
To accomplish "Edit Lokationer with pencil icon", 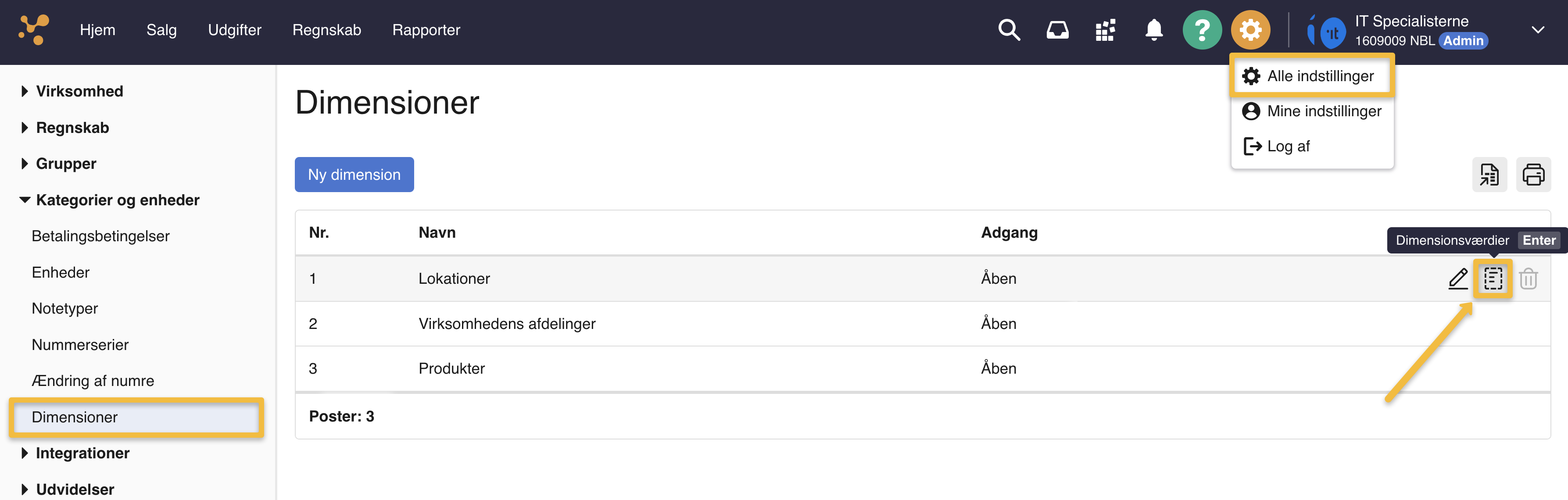I will (x=1458, y=279).
